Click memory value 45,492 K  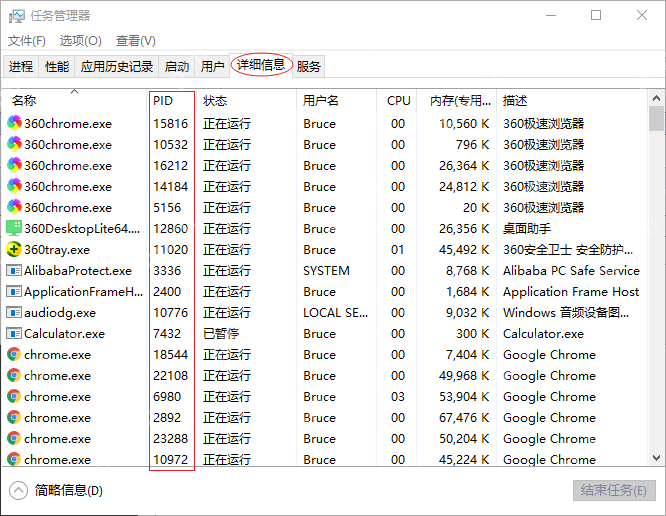pos(464,250)
